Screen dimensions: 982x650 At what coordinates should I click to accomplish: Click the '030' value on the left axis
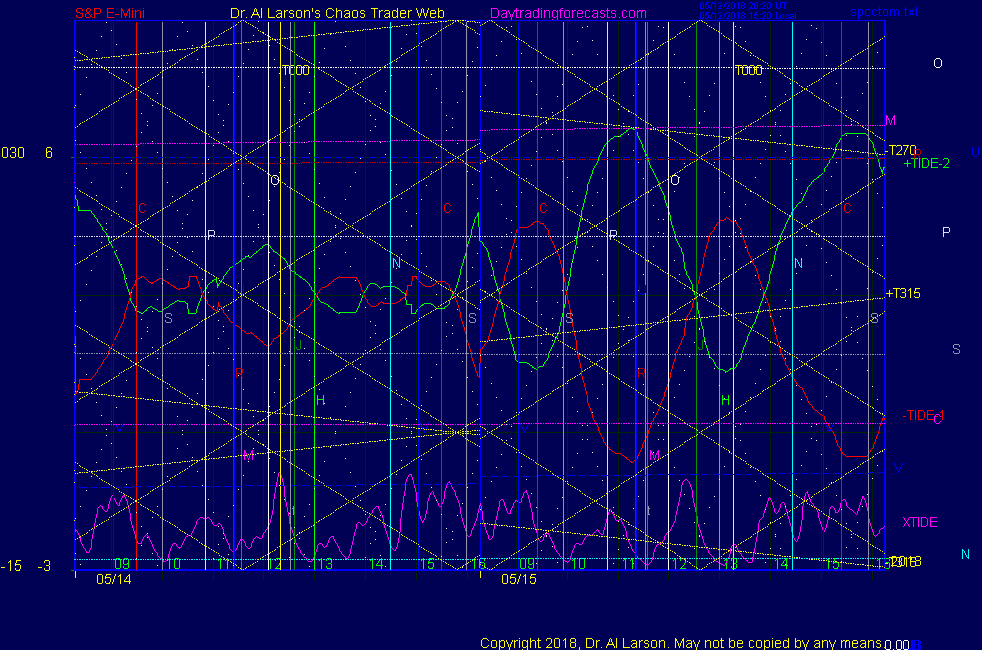point(13,153)
